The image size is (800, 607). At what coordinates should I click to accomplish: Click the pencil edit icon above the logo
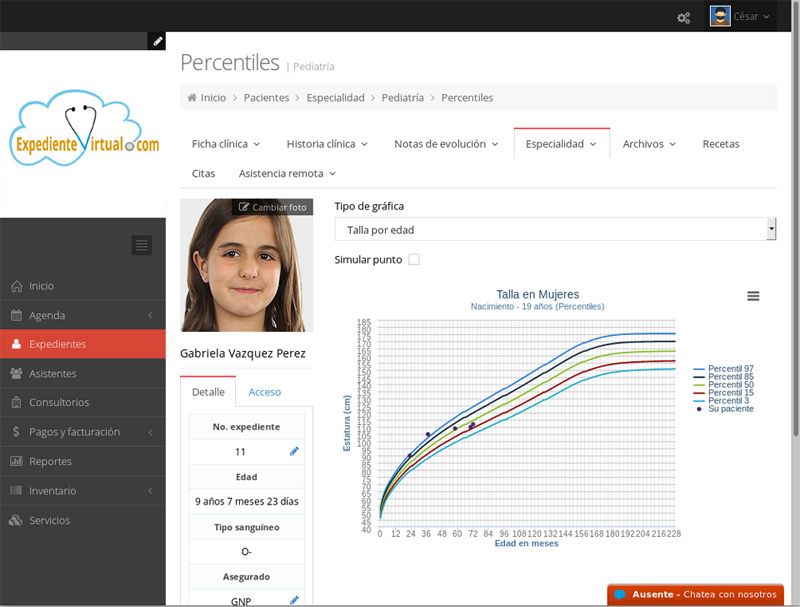157,41
